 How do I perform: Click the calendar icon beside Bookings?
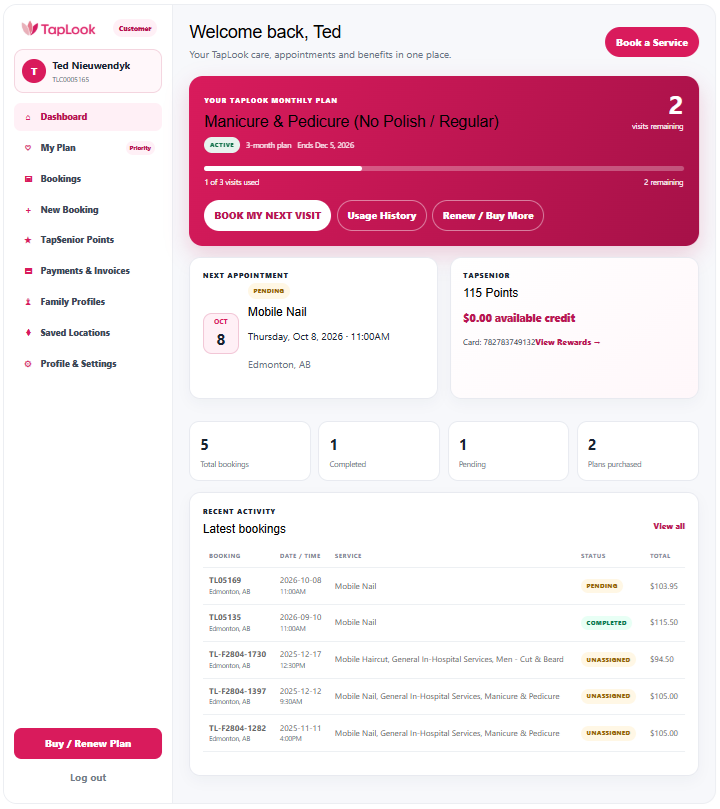coord(28,179)
